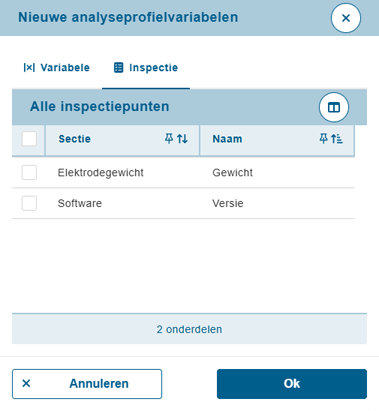The width and height of the screenshot is (379, 411).
Task: Click the Sectie column header label
Action: [75, 139]
